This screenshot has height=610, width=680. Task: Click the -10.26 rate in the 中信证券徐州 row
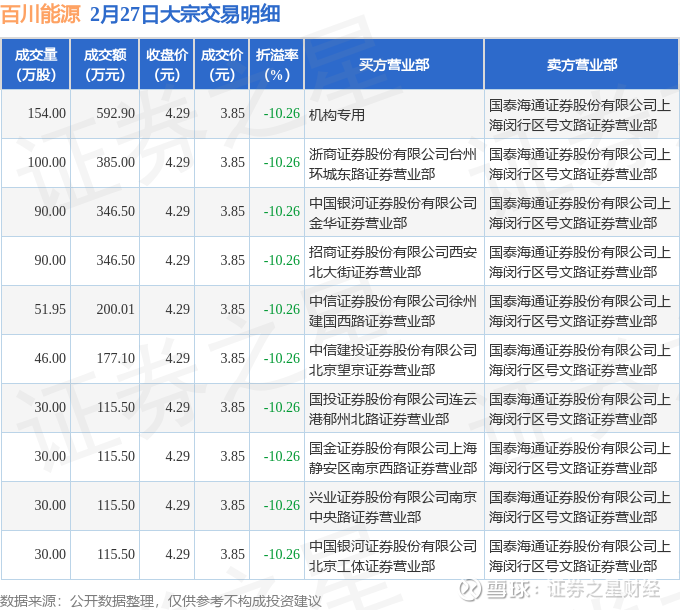(x=282, y=309)
